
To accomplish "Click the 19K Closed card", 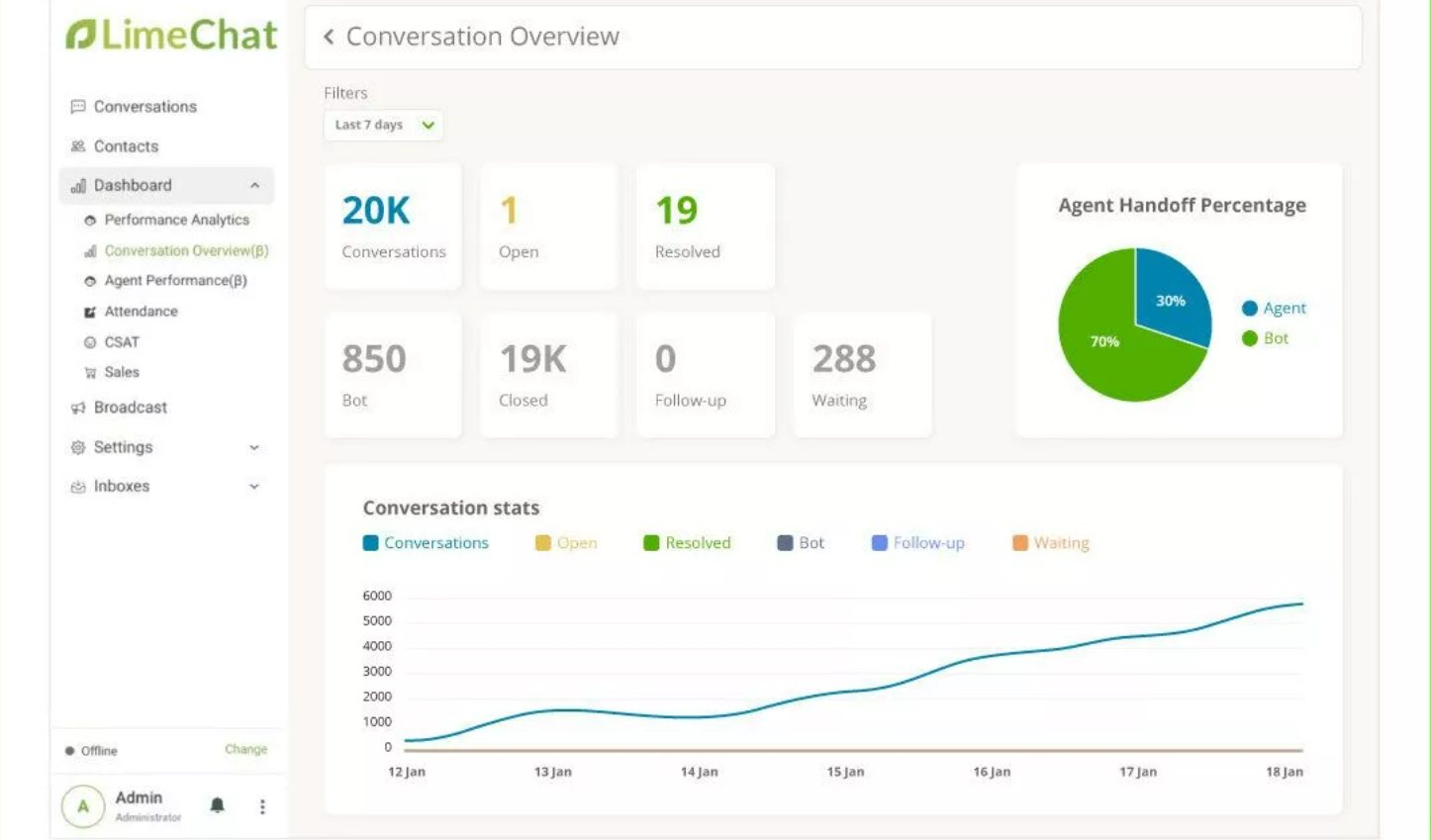I will tap(549, 375).
